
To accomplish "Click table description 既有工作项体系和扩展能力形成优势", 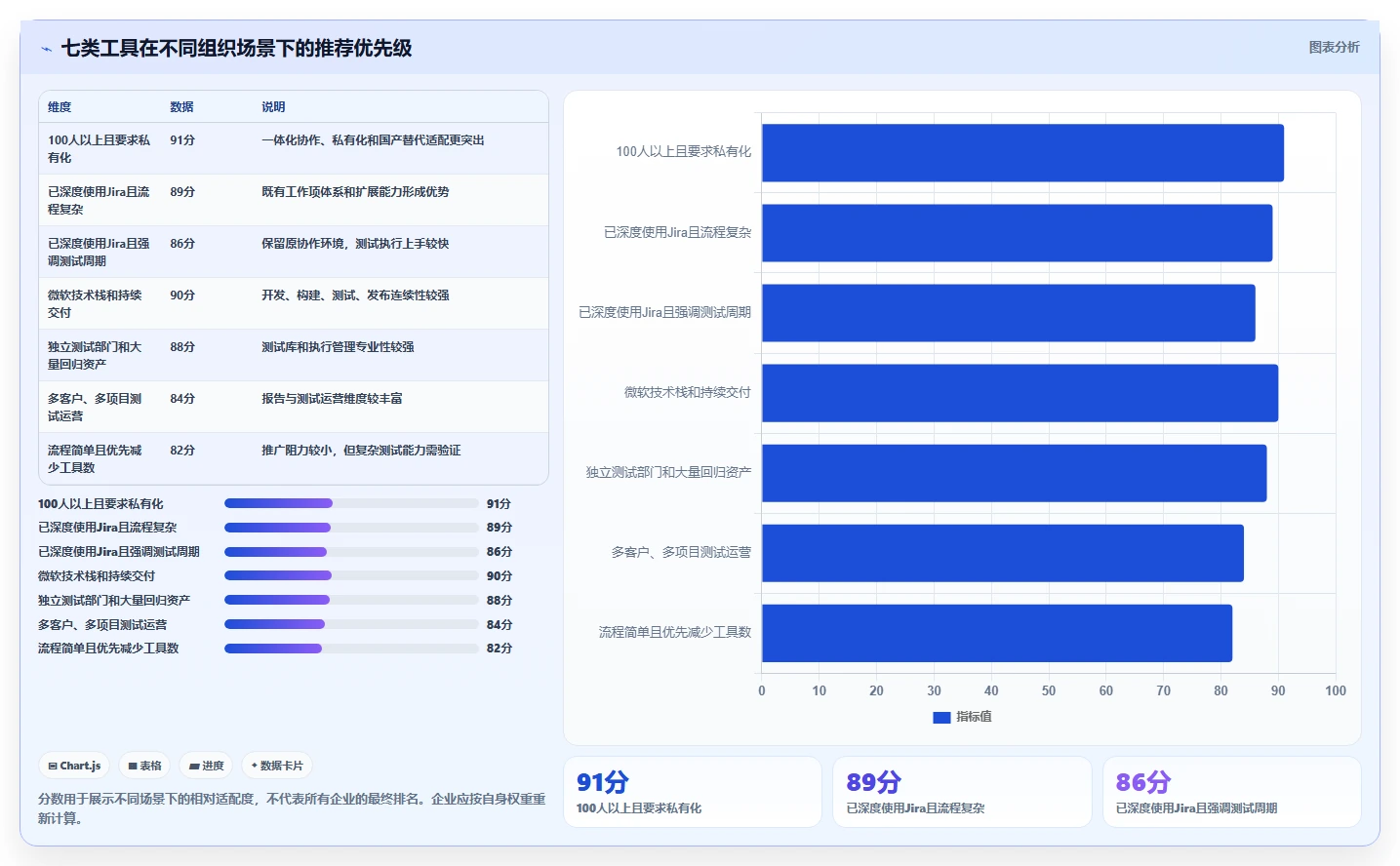I will pyautogui.click(x=355, y=192).
